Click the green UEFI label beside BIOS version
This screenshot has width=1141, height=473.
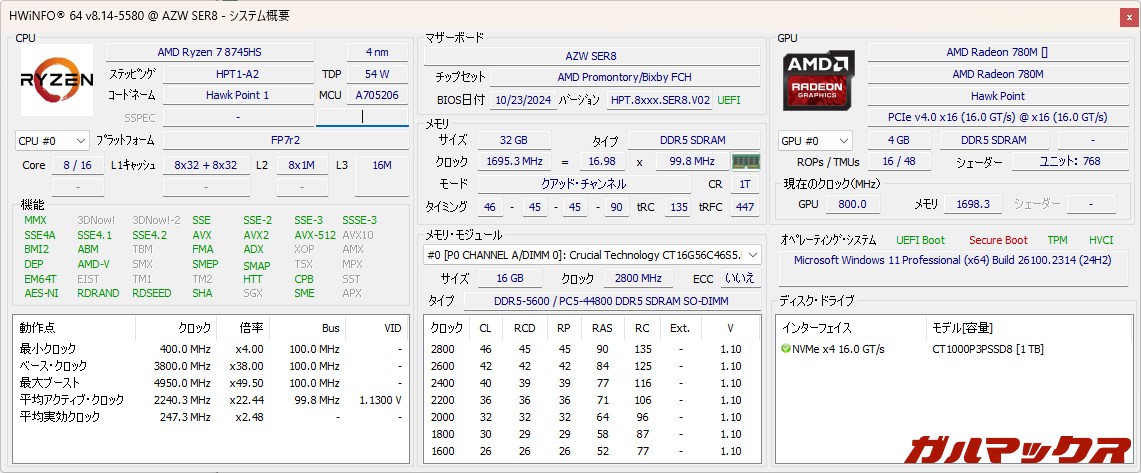729,100
